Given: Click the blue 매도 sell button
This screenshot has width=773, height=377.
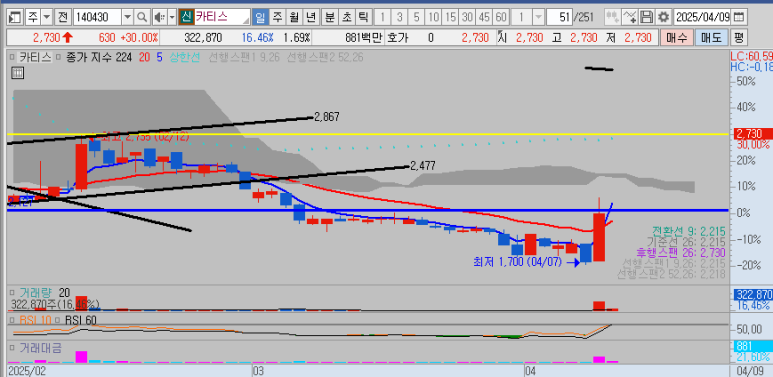Looking at the screenshot, I should tap(711, 38).
